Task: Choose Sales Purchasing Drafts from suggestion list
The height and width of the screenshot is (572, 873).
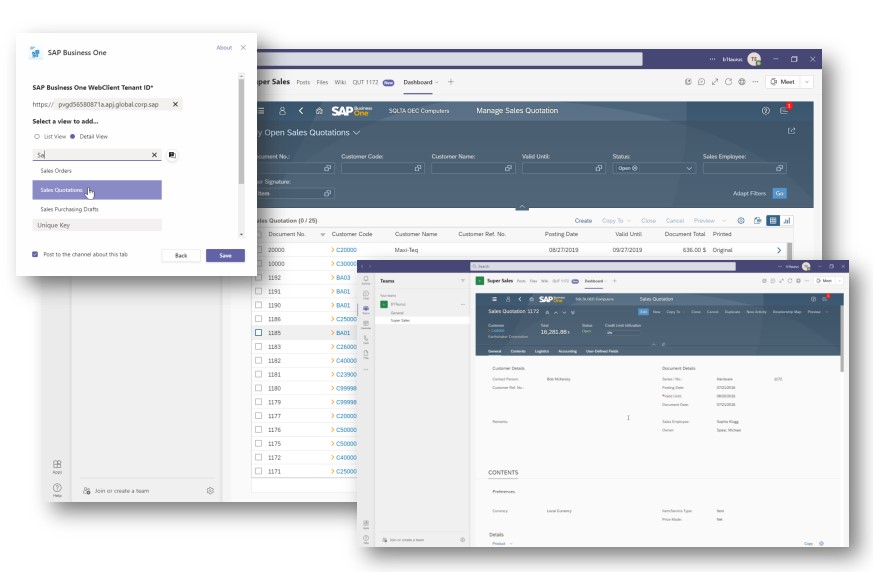Action: click(97, 209)
